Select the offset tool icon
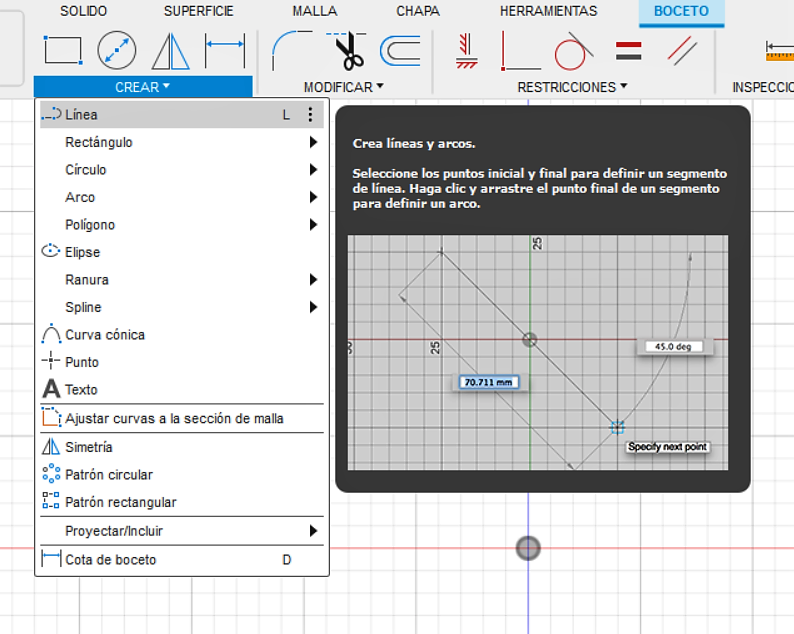Screen dimensions: 794x634 pyautogui.click(x=400, y=51)
